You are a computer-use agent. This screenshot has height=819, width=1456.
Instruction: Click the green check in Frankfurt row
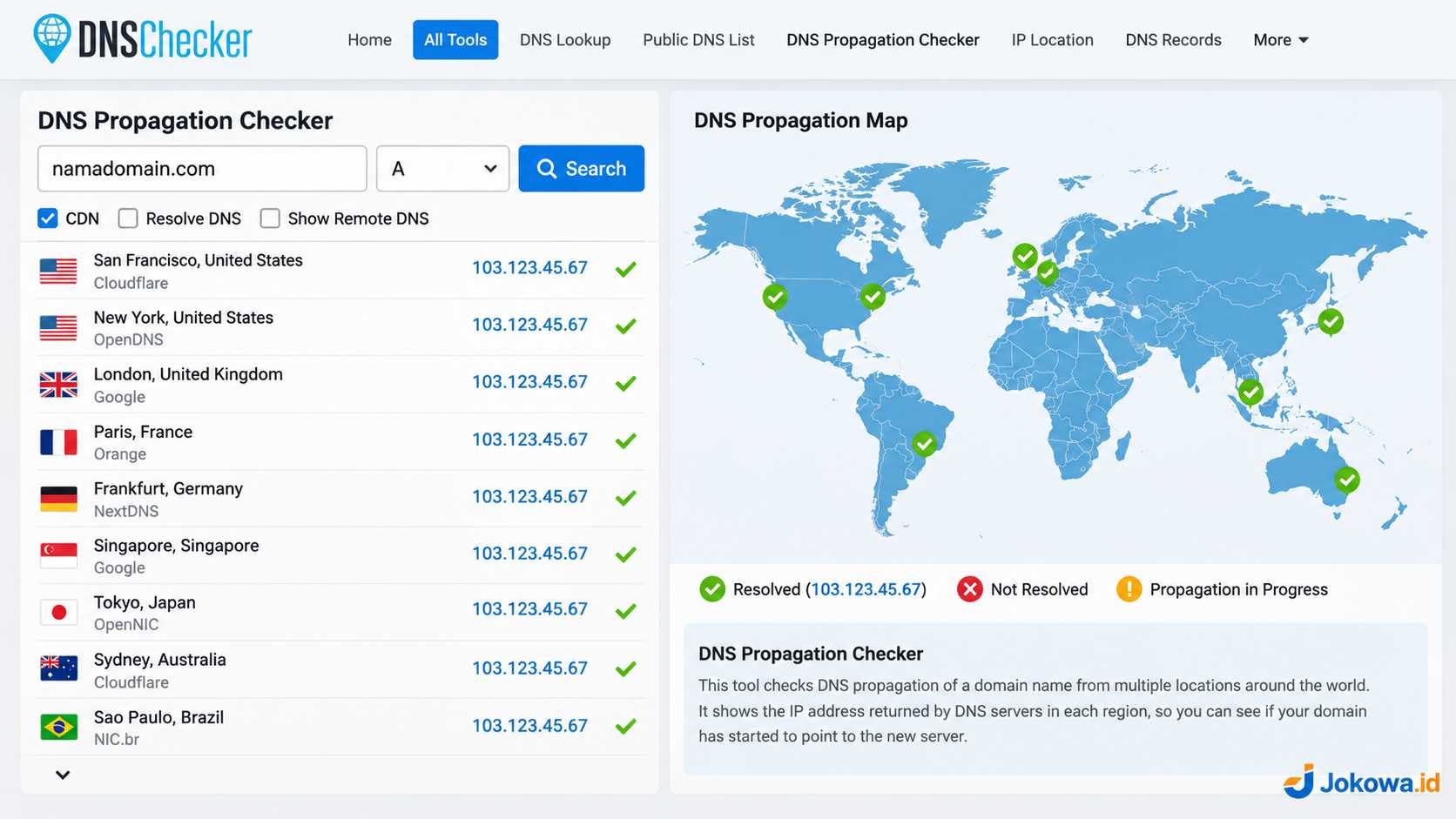coord(625,498)
